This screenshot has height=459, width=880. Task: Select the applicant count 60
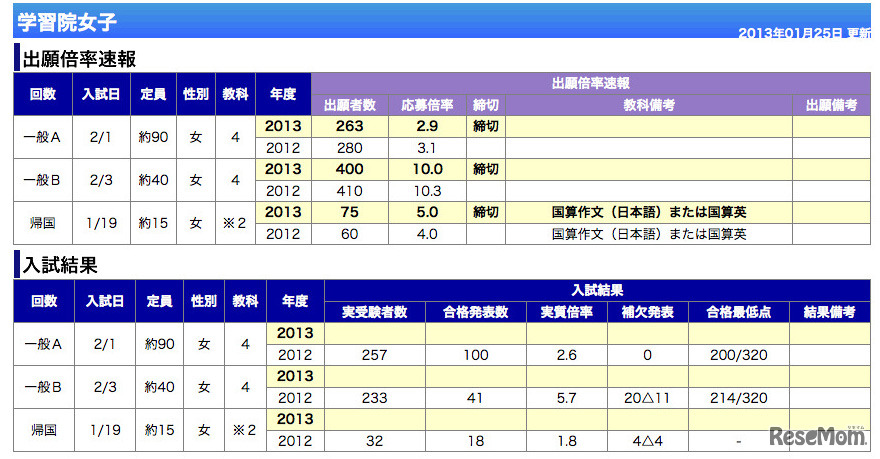tap(350, 234)
